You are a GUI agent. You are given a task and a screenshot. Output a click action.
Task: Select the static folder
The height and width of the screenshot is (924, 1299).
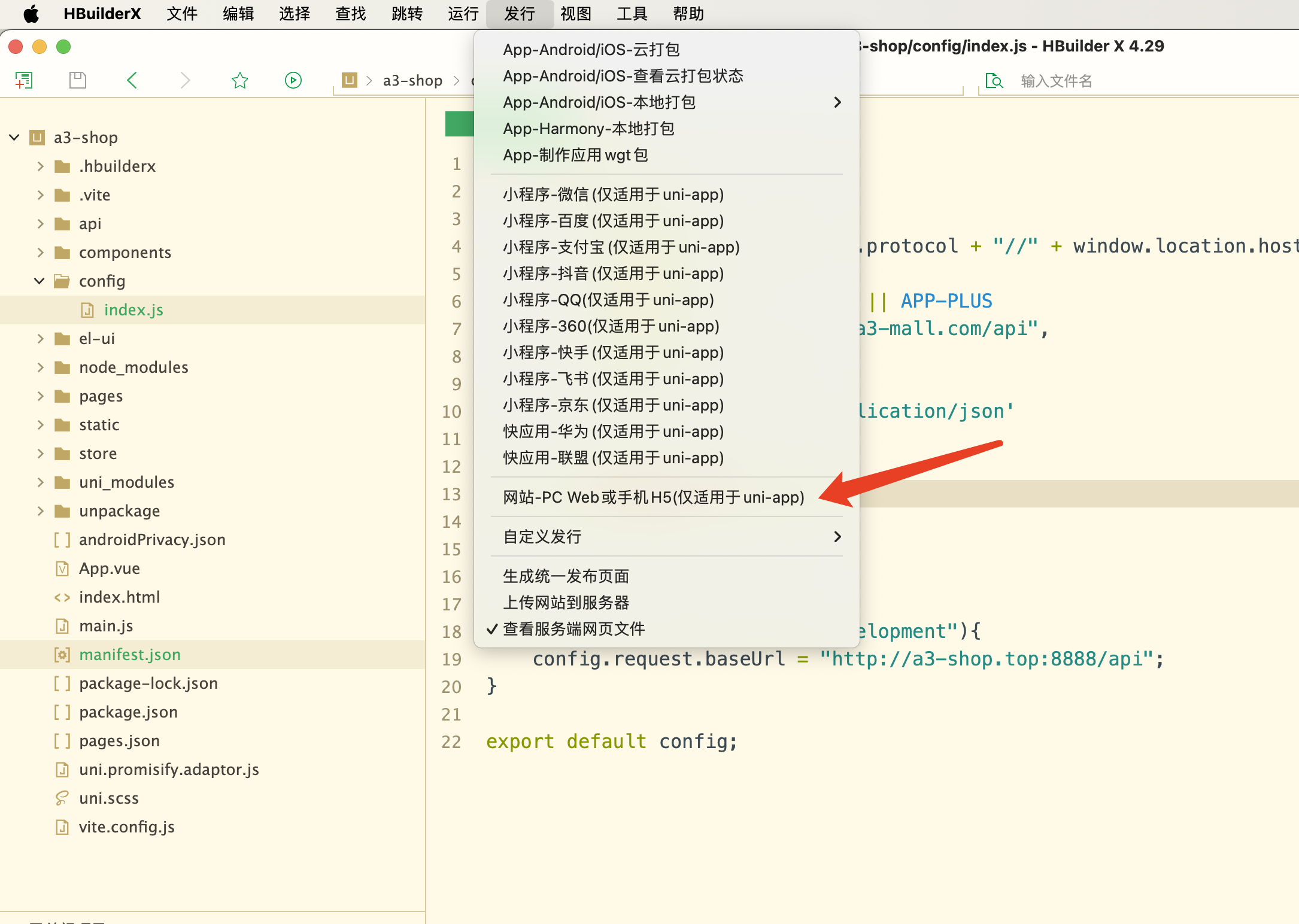pos(99,425)
